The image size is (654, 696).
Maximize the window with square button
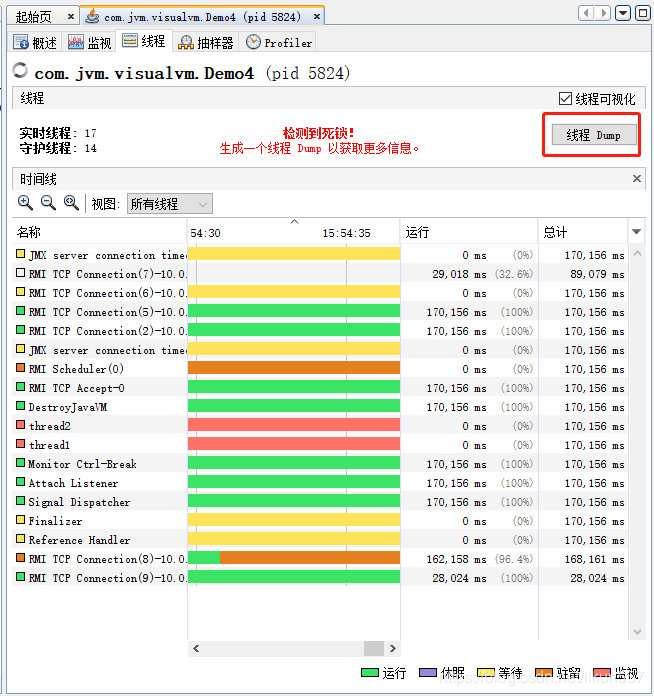click(x=642, y=13)
